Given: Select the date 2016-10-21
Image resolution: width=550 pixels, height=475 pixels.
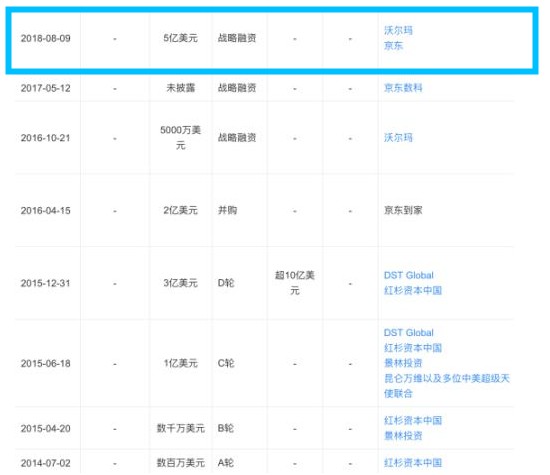Looking at the screenshot, I should [46, 138].
